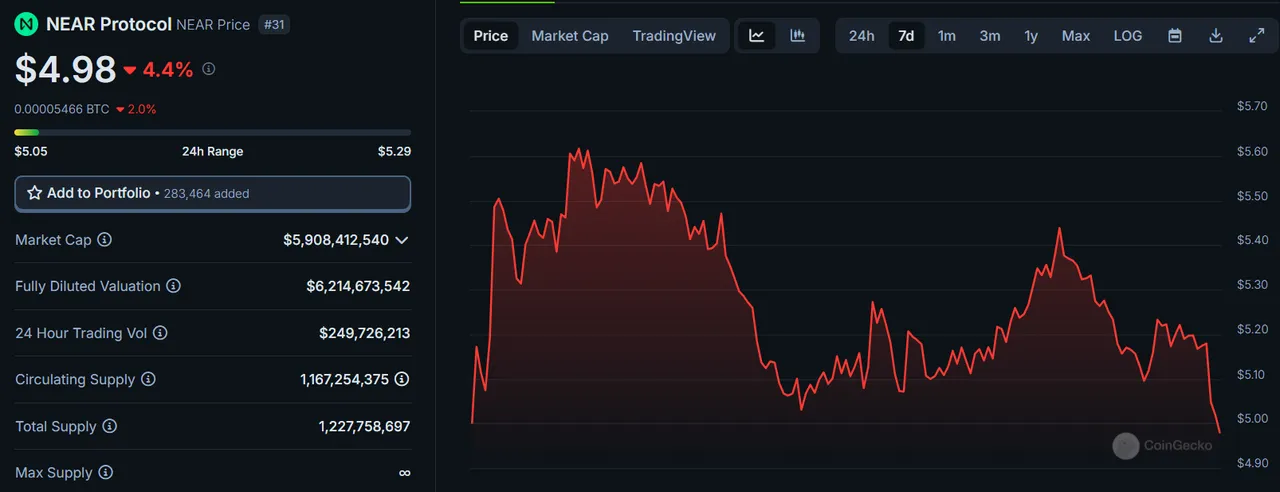Click the $5.00 y-axis label
The height and width of the screenshot is (492, 1280).
1252,418
